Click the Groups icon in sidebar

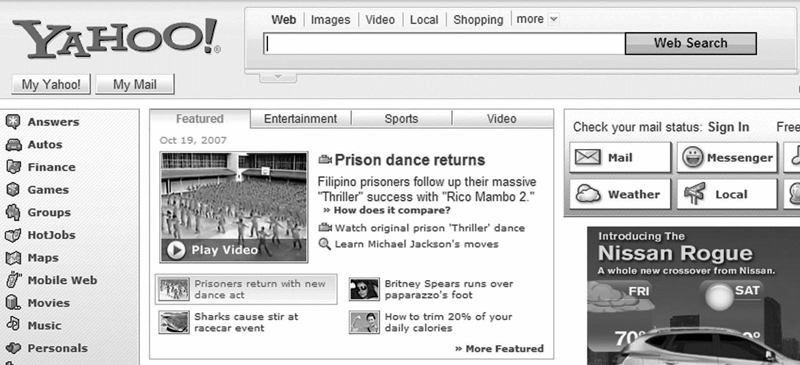pos(13,212)
